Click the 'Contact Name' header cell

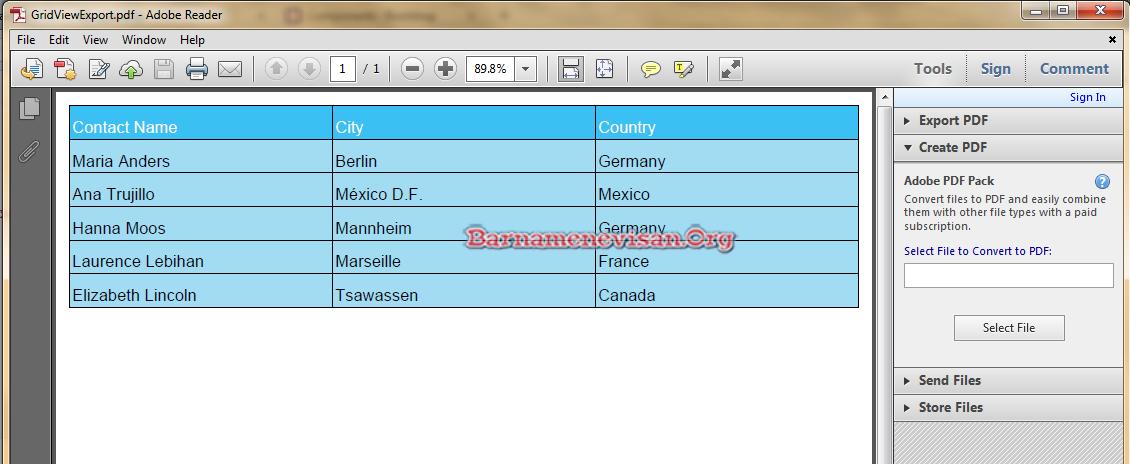[x=200, y=122]
